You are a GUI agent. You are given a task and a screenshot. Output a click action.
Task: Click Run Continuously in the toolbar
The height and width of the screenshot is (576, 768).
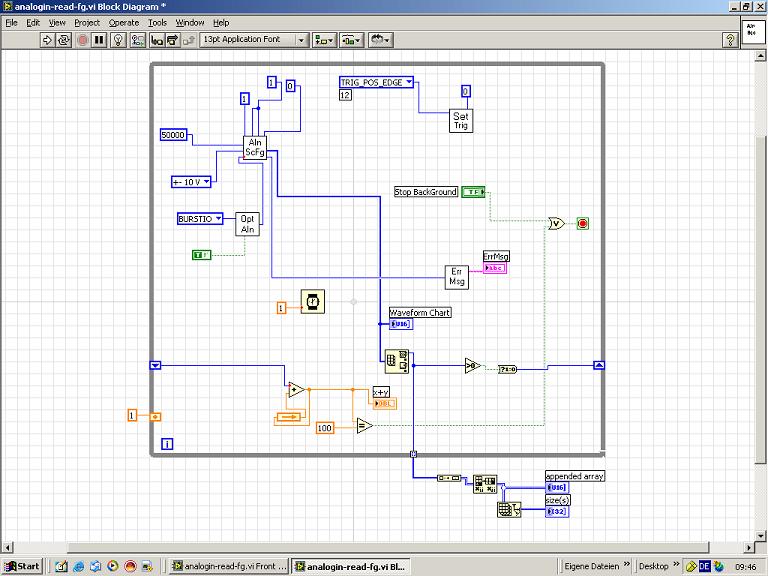[x=65, y=40]
